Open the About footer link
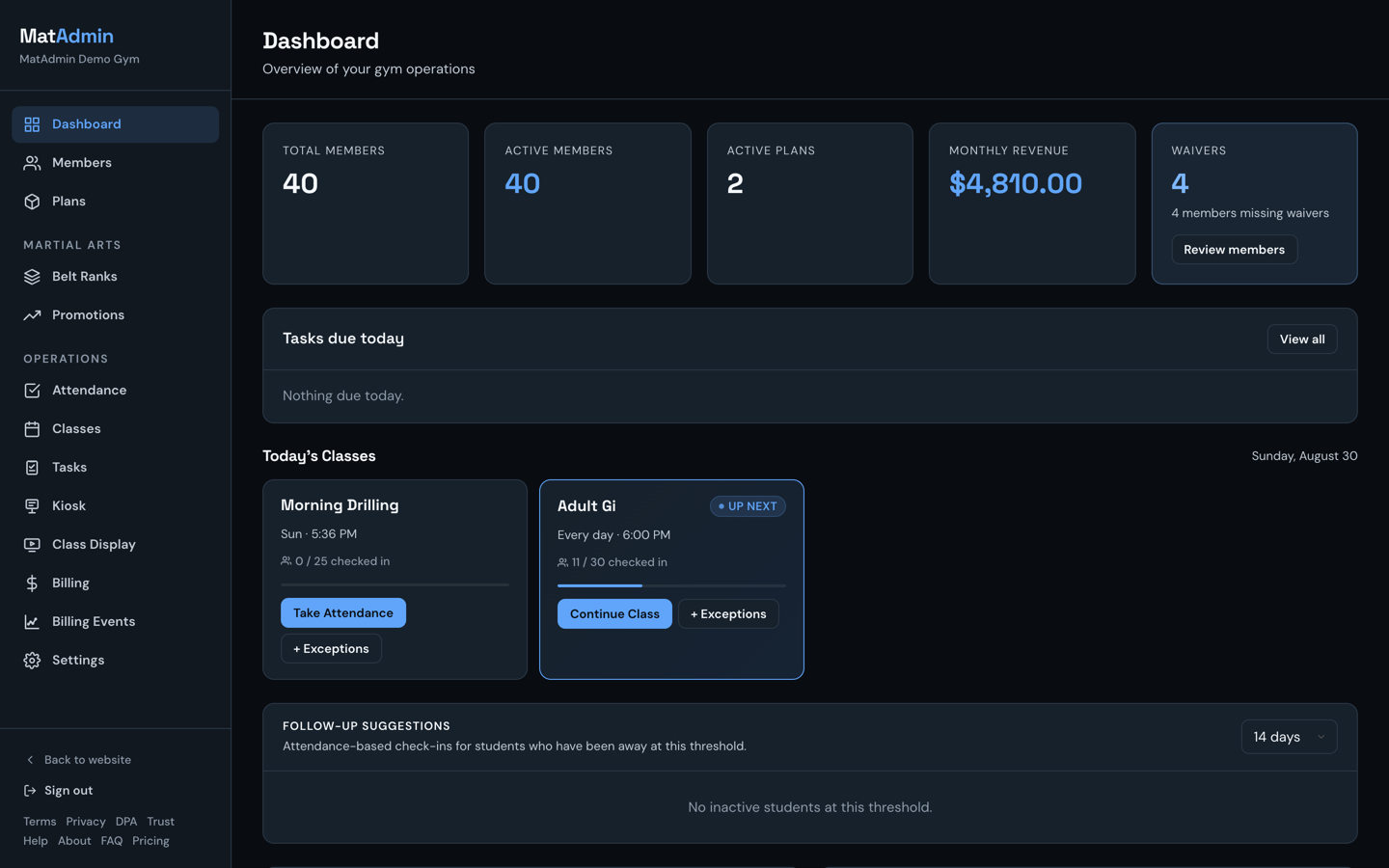The image size is (1389, 868). (x=74, y=841)
